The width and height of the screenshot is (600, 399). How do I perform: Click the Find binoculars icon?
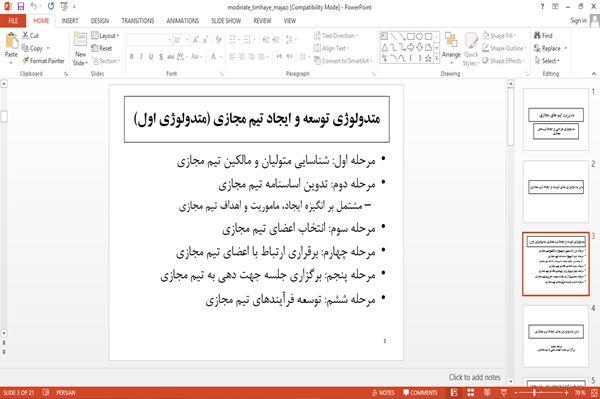tap(538, 35)
